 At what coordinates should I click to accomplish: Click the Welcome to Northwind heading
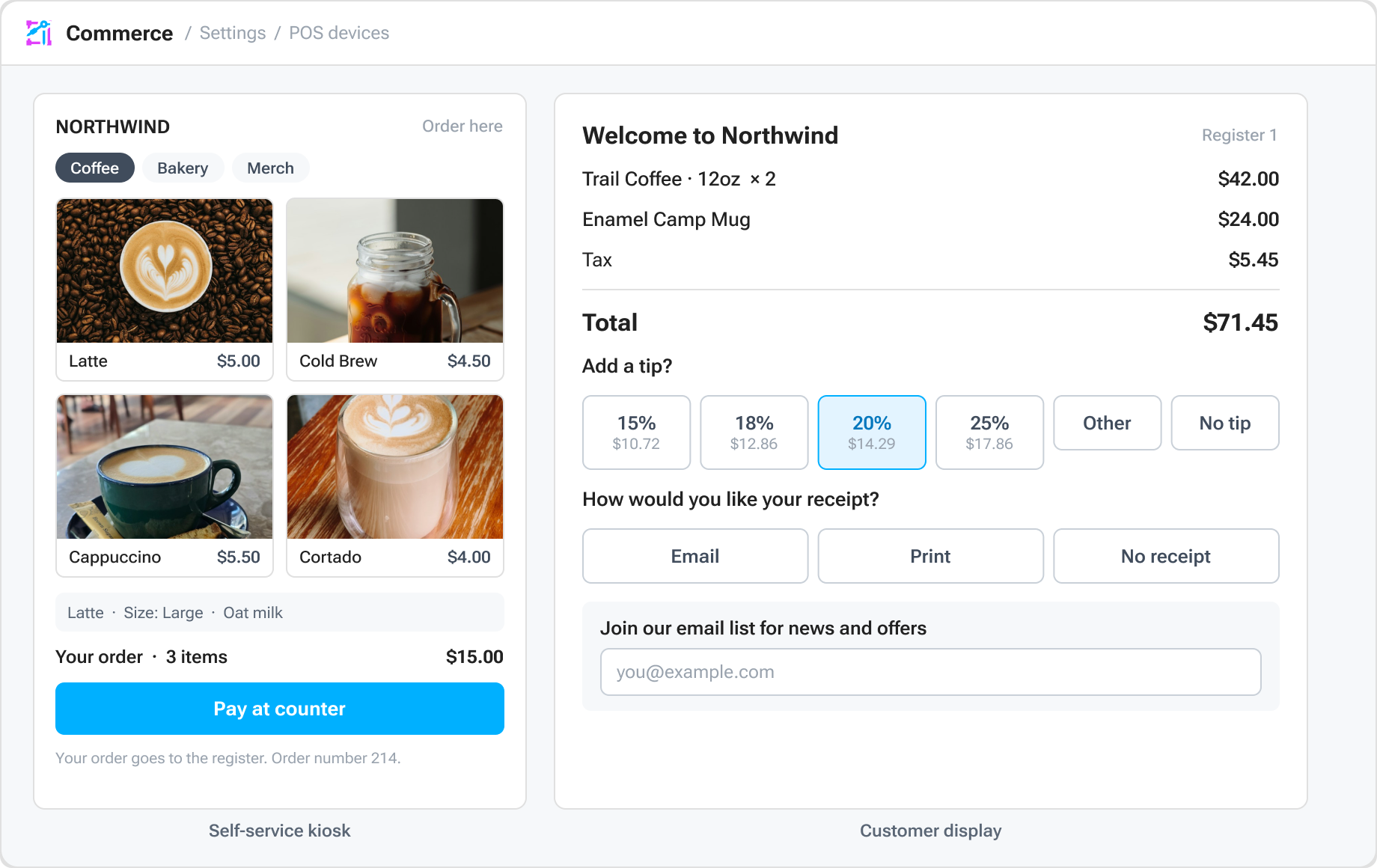(710, 135)
